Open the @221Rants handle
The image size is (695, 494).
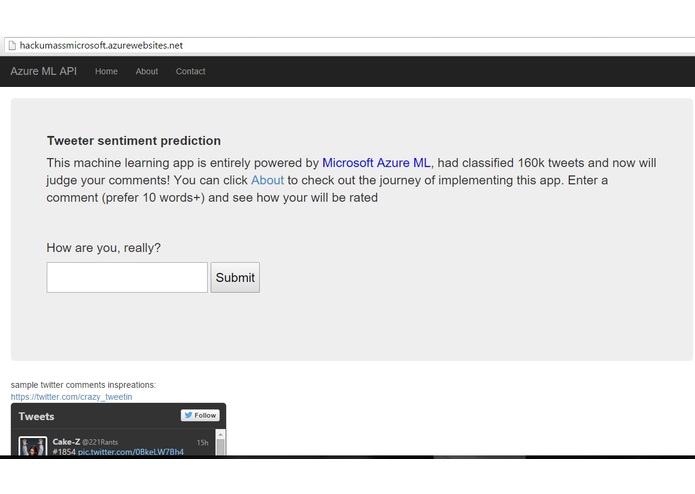pos(100,442)
